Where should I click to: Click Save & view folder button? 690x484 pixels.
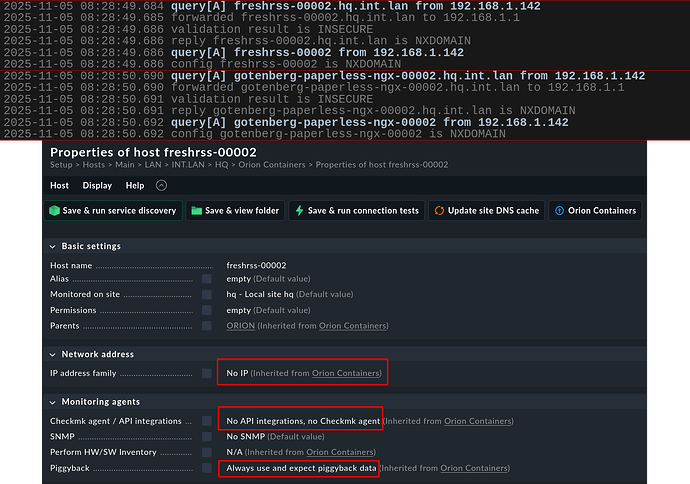coord(235,211)
